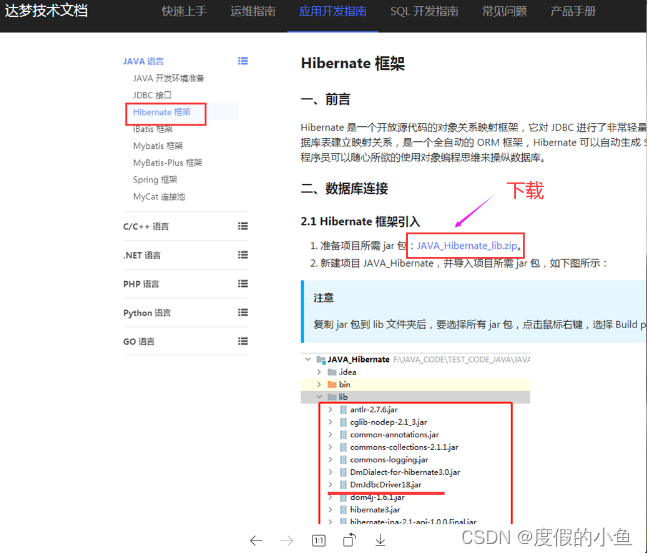This screenshot has height=556, width=648.
Task: Expand the bin folder chevron
Action: [319, 384]
